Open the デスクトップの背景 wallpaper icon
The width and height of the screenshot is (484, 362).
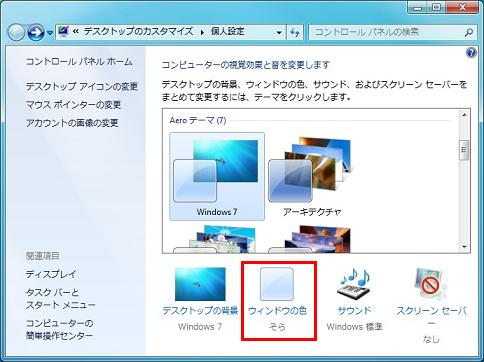click(x=200, y=284)
